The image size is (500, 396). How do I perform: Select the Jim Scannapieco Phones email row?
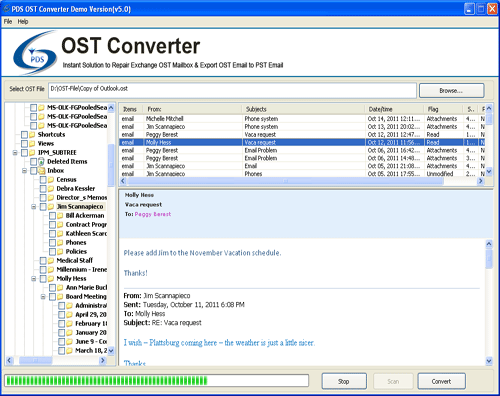click(x=302, y=174)
